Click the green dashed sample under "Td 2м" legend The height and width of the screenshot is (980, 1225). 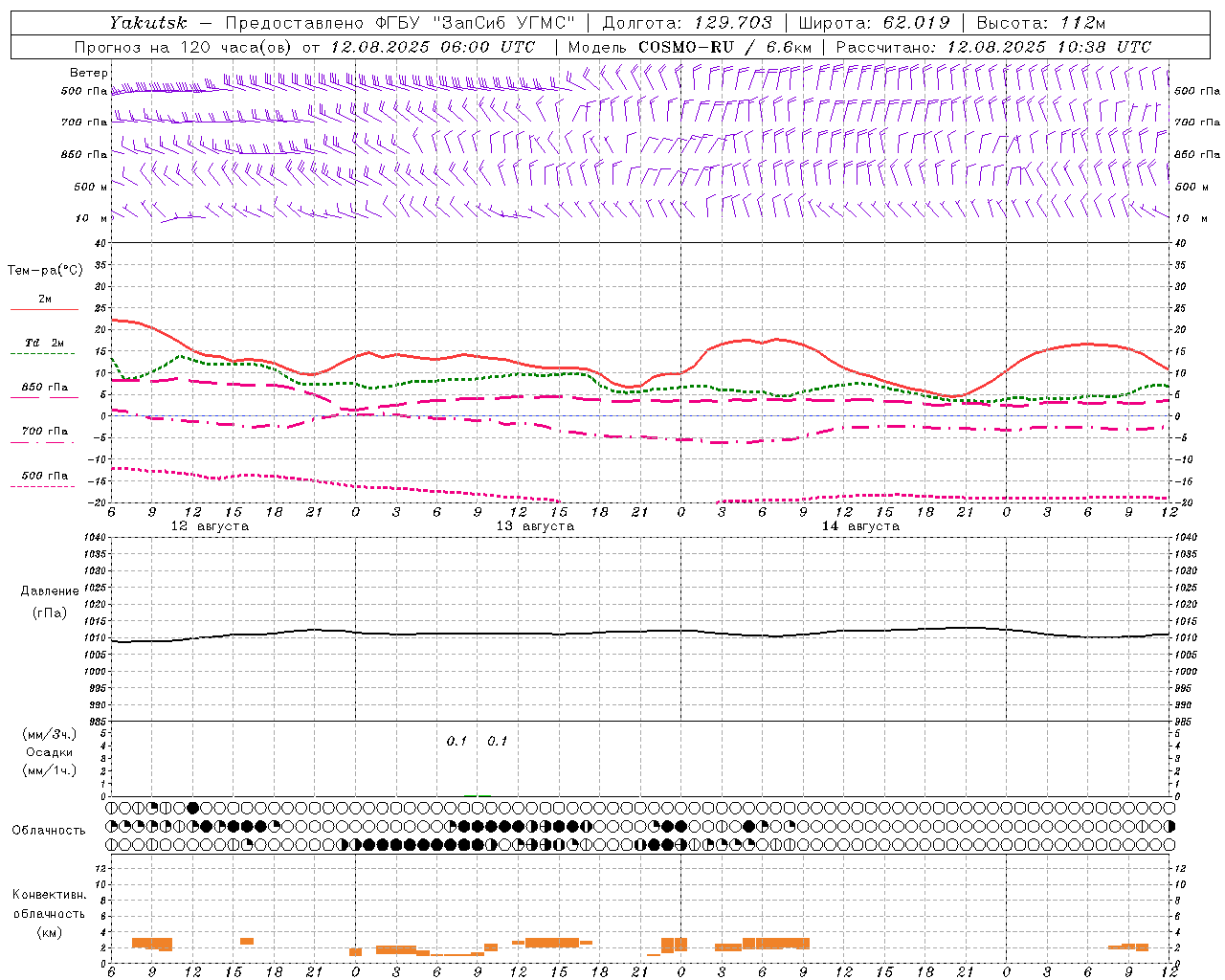(44, 354)
